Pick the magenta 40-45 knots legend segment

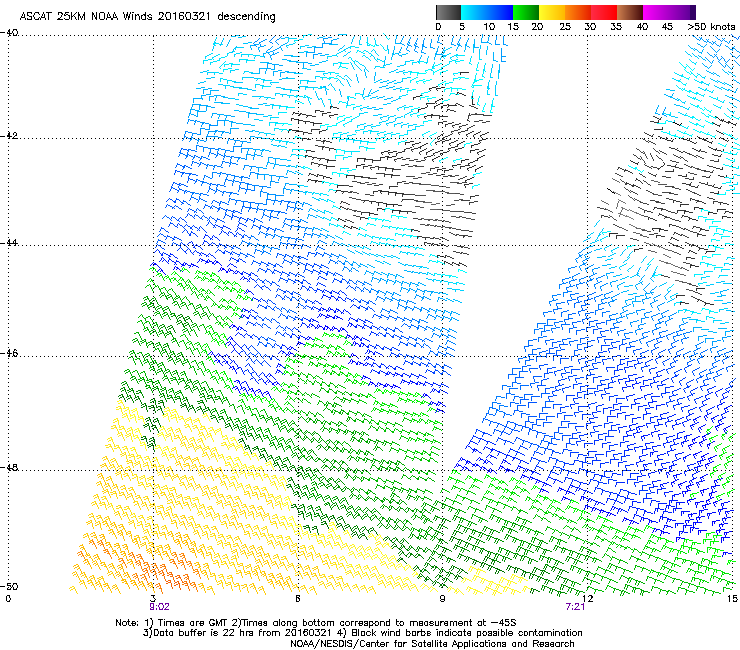656,12
